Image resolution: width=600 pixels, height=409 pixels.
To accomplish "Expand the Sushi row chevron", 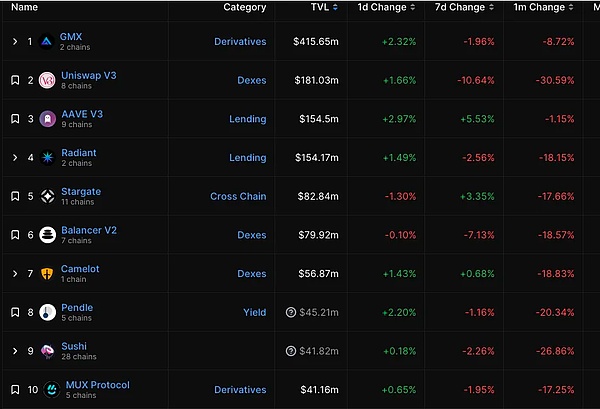I will (15, 351).
